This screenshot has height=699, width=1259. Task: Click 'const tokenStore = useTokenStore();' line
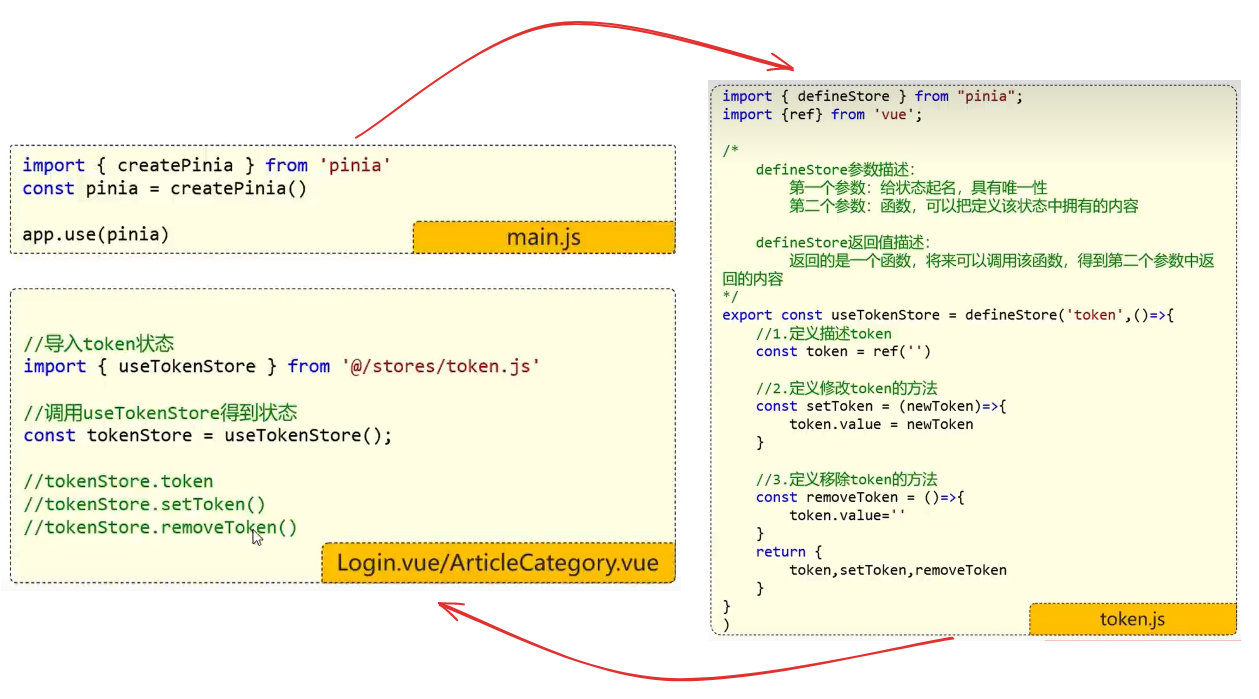[x=207, y=436]
